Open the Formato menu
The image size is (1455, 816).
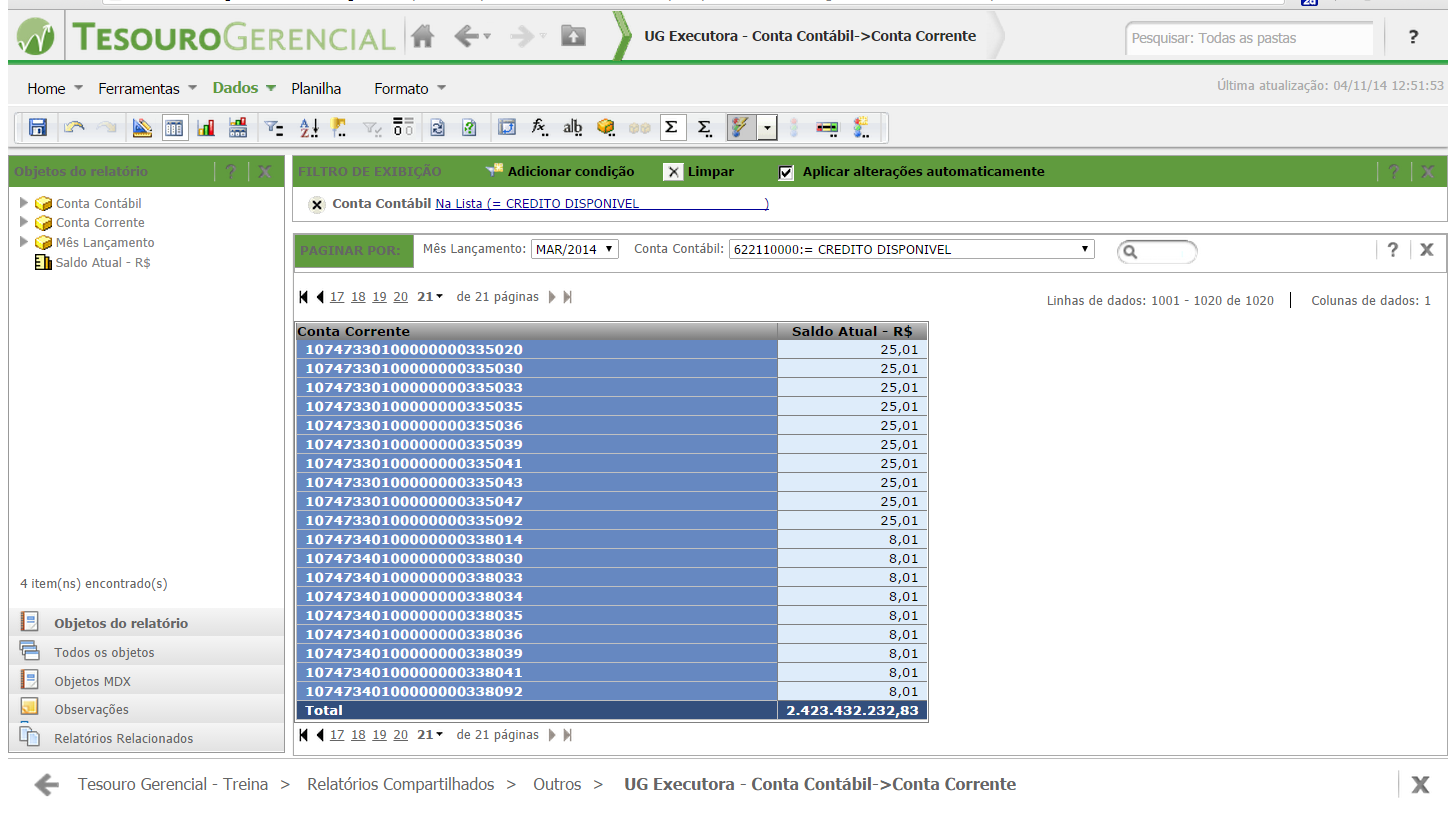point(410,88)
